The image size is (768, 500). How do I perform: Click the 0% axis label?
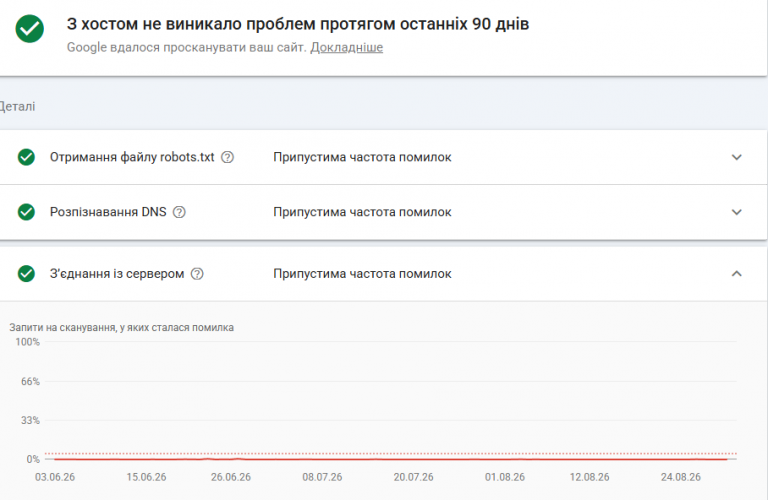pyautogui.click(x=33, y=459)
